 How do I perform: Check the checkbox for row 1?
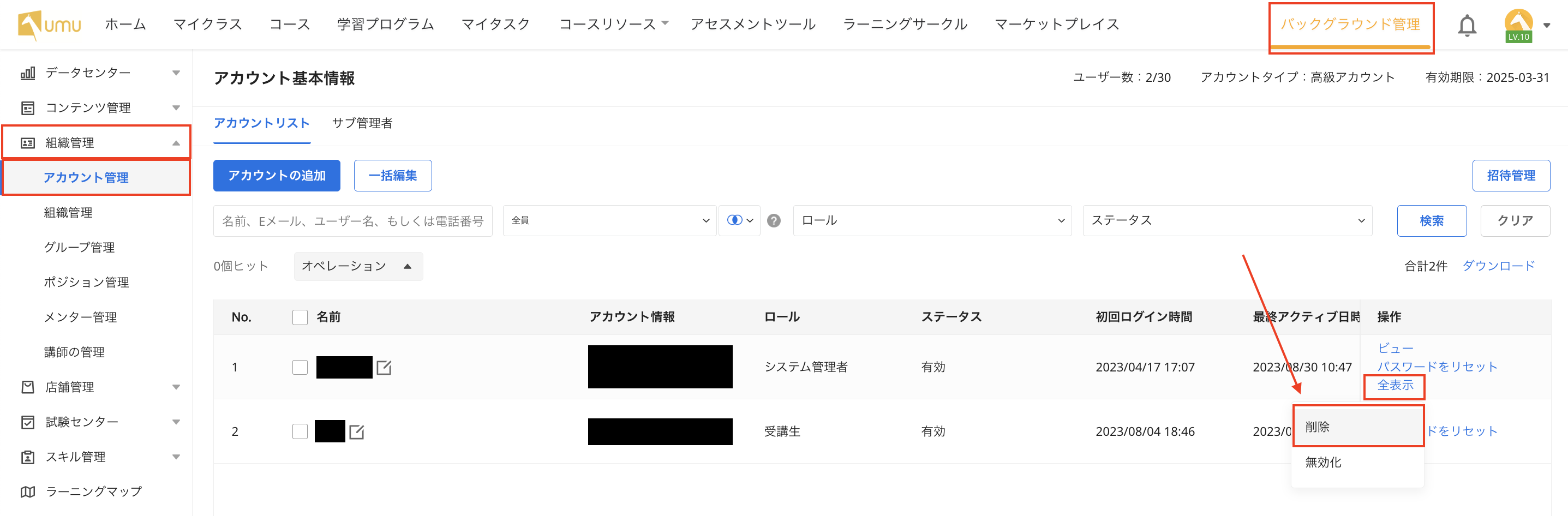click(x=300, y=368)
